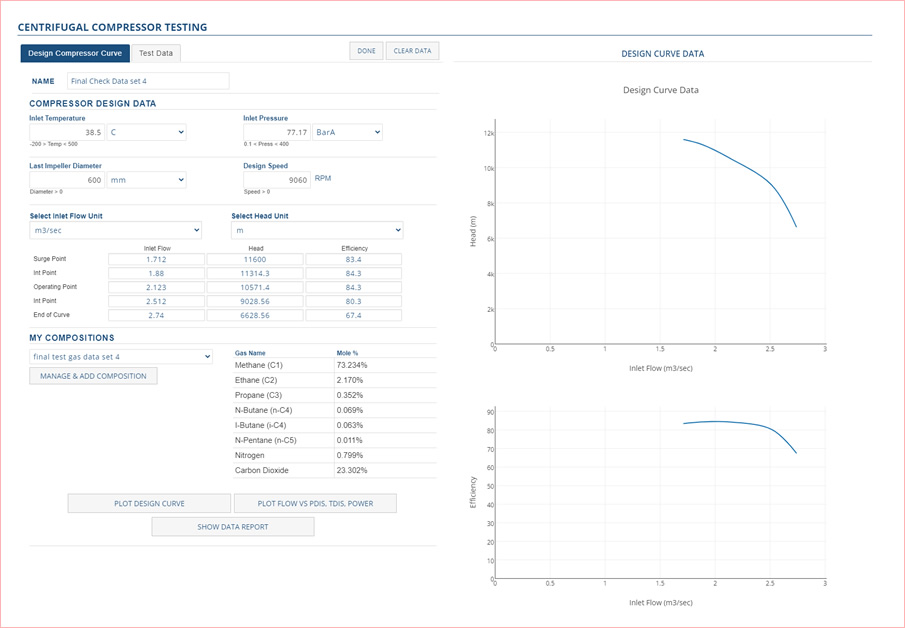
Task: Switch to the Test Data tab
Action: pos(156,53)
